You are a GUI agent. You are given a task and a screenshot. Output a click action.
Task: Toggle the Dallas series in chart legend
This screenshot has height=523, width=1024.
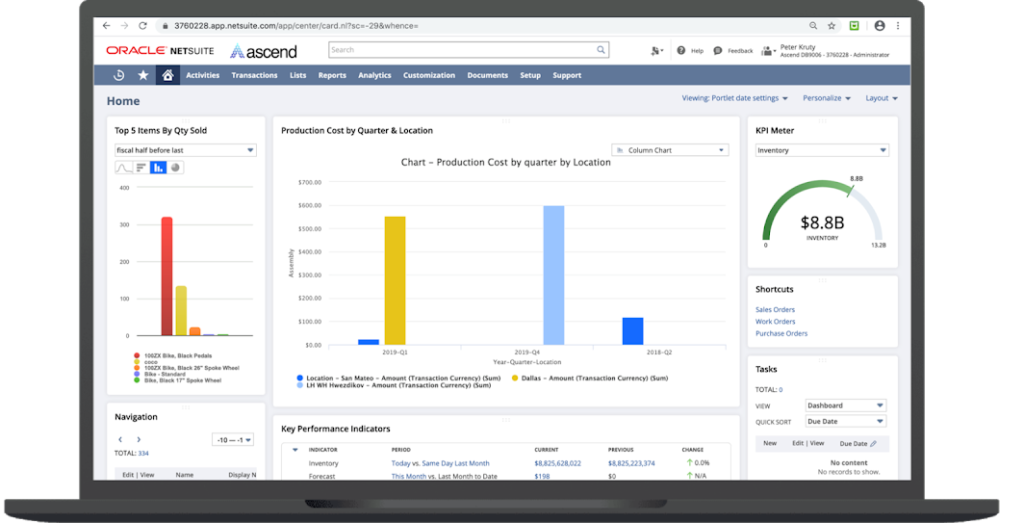click(590, 378)
